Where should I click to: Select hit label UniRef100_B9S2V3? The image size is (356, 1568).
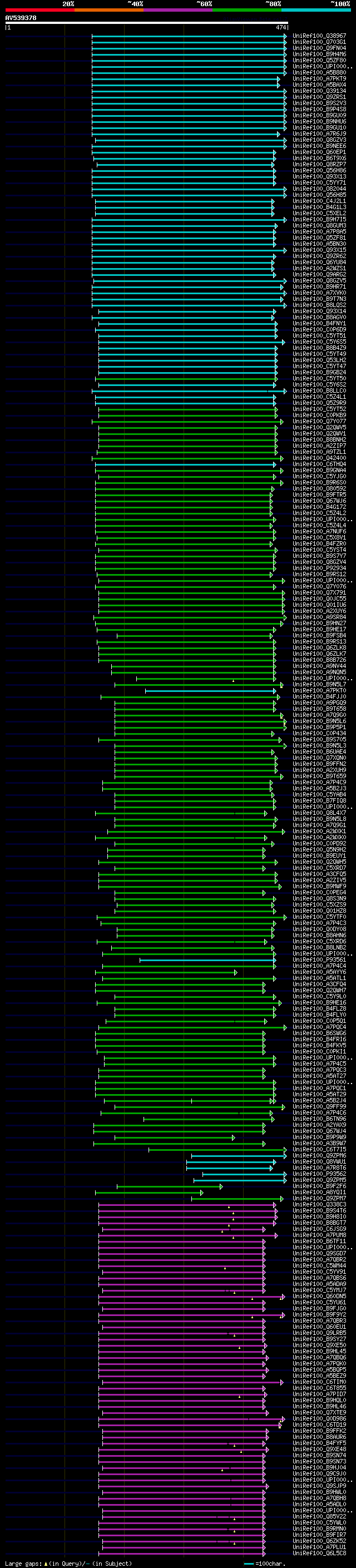(319, 103)
